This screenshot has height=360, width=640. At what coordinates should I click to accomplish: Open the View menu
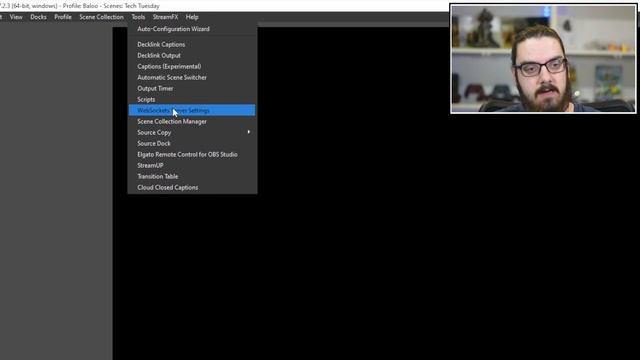16,17
